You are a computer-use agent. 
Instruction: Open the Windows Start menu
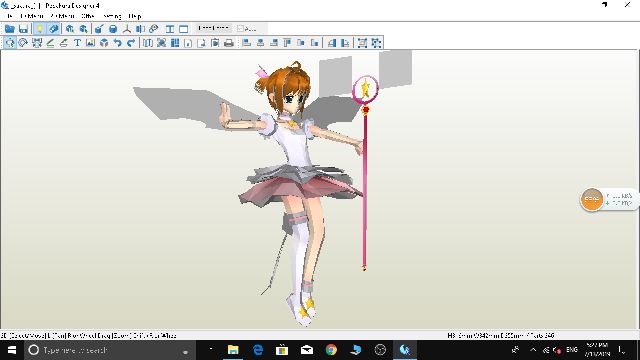(12, 350)
